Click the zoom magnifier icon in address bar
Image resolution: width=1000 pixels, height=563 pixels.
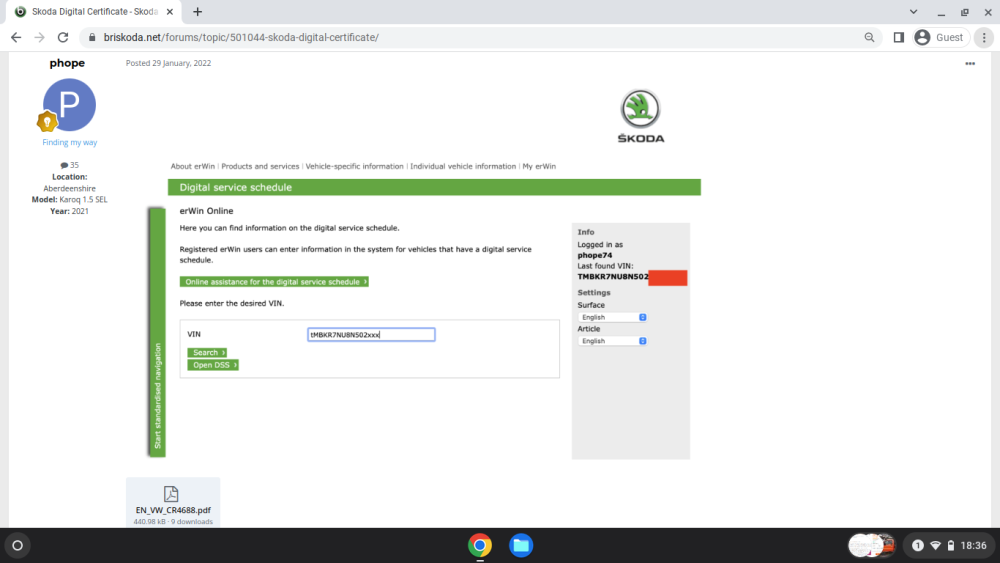(869, 38)
